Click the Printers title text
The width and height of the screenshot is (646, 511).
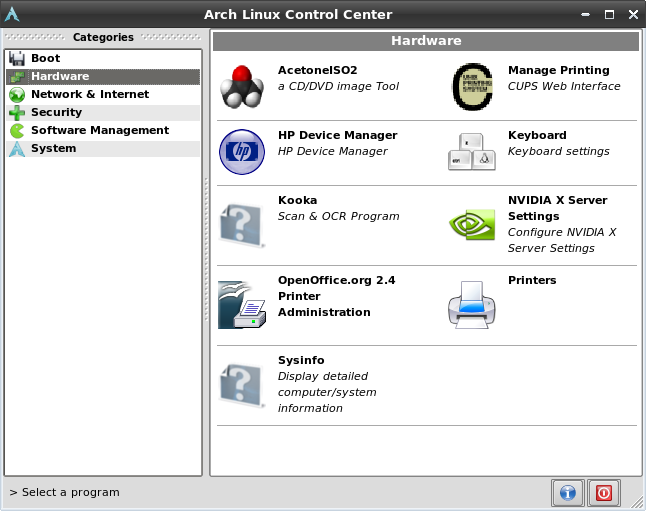click(x=532, y=281)
